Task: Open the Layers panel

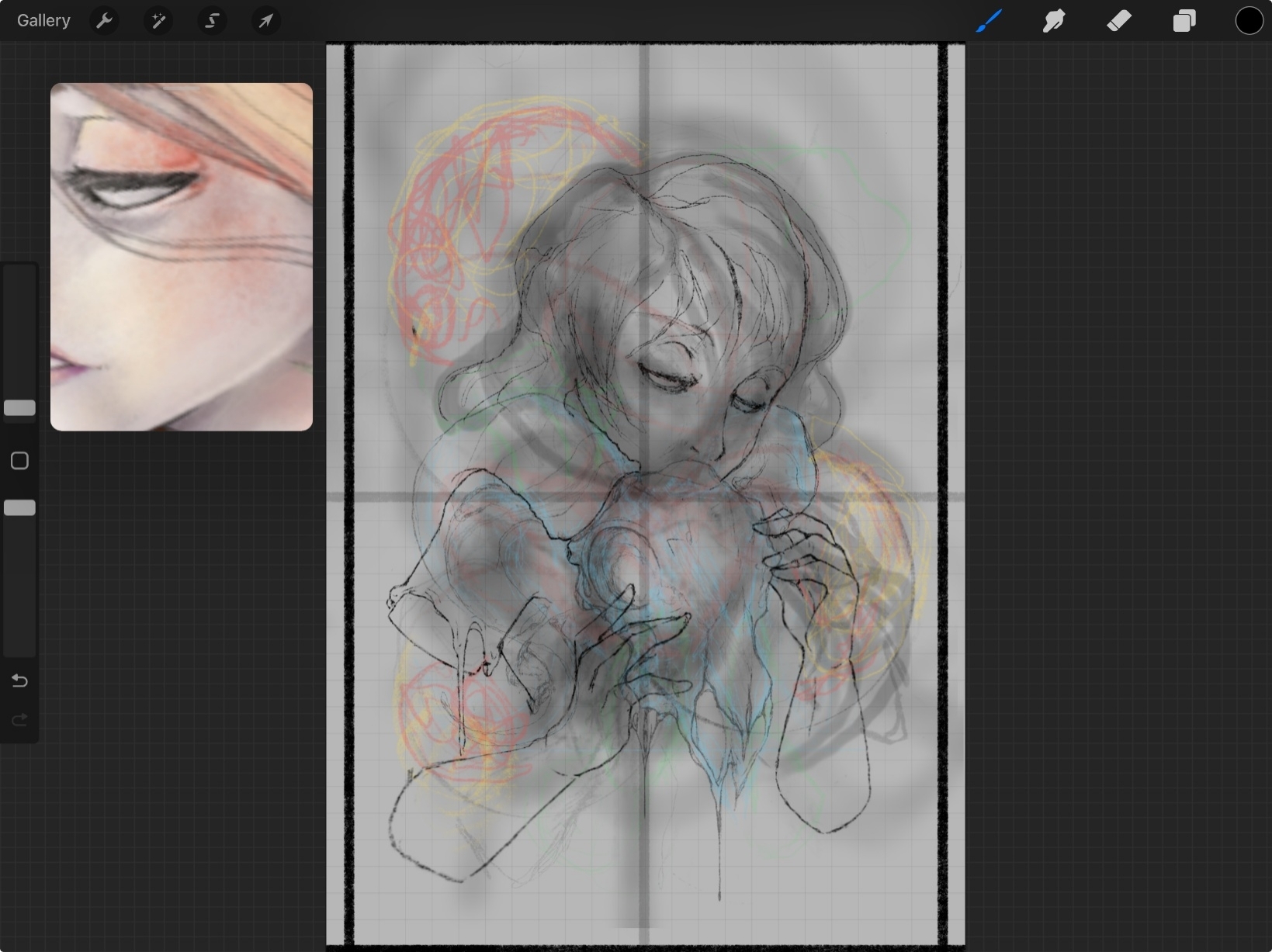Action: pos(1184,21)
